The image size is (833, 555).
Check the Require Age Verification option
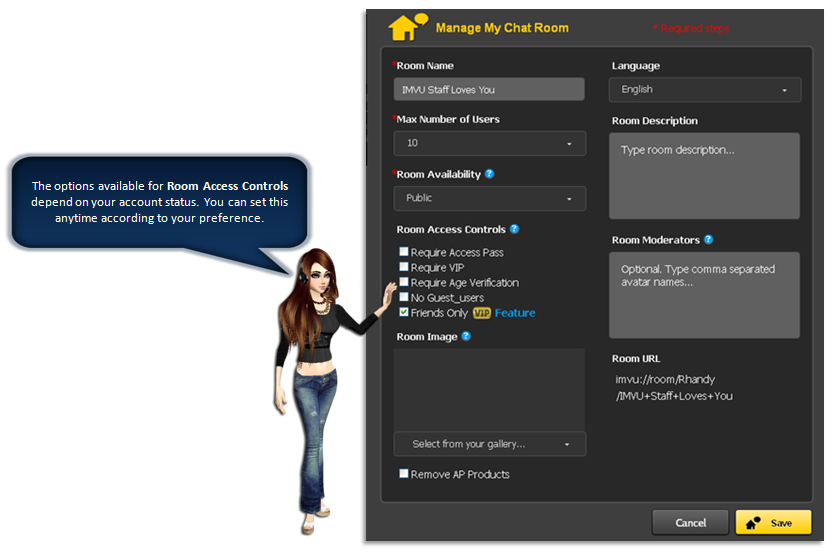click(404, 283)
